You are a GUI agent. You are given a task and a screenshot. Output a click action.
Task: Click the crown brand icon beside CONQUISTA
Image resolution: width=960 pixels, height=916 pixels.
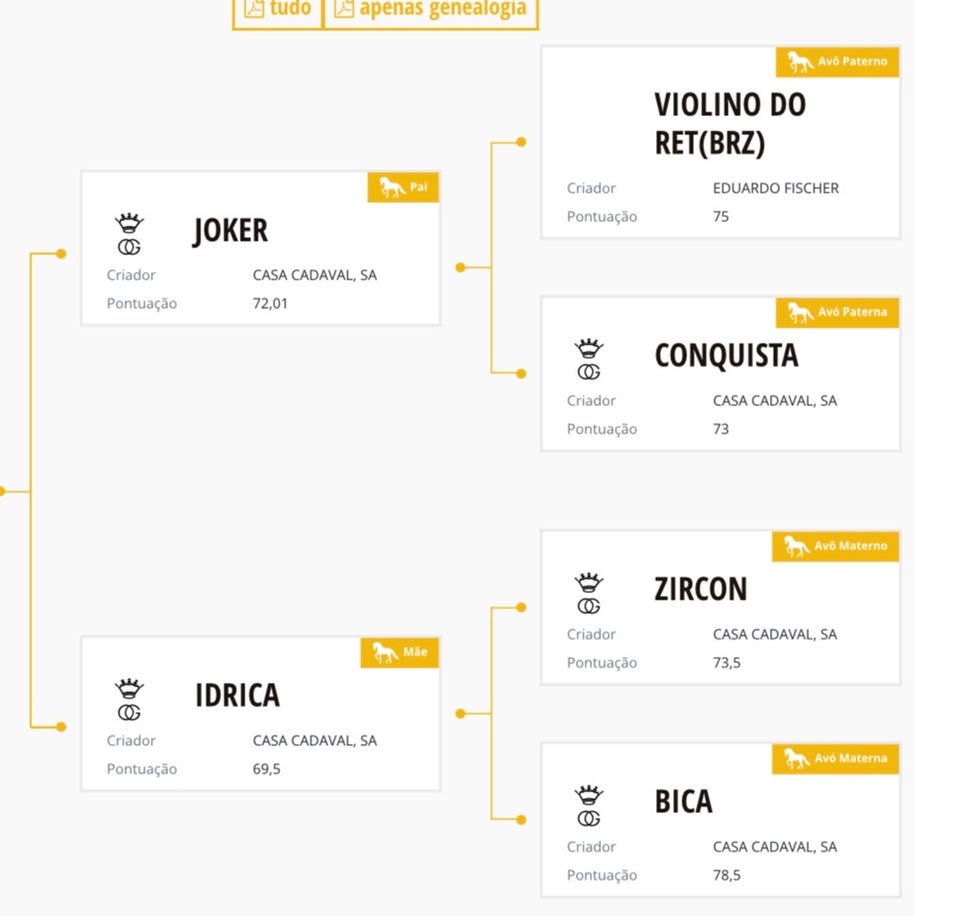coord(589,360)
